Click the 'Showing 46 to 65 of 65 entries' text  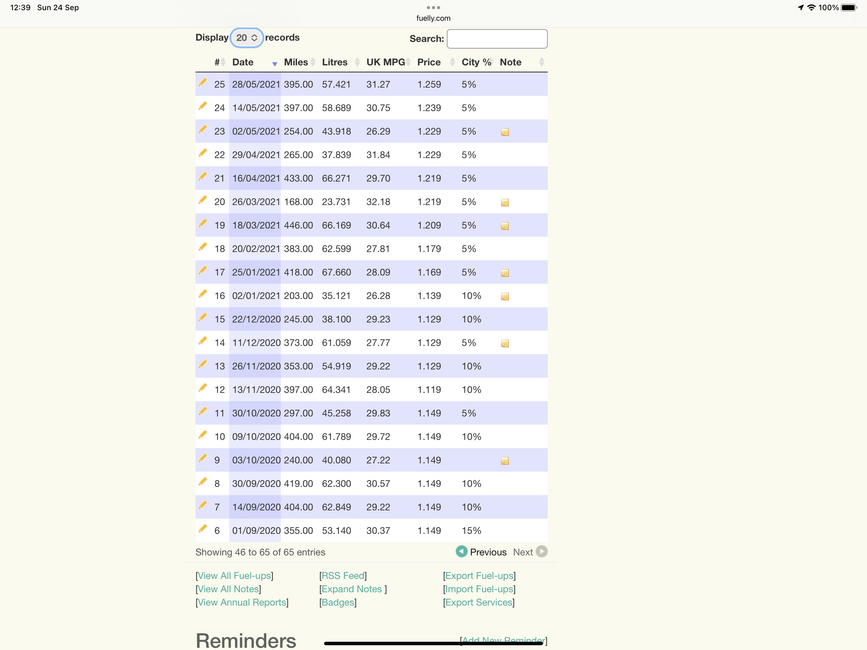[260, 552]
